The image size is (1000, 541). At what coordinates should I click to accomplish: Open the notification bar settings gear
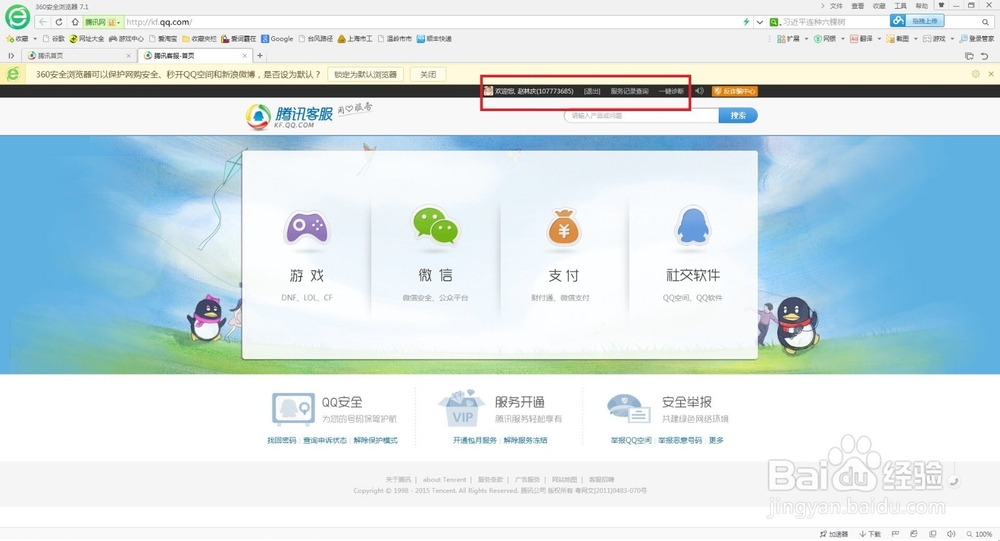975,74
